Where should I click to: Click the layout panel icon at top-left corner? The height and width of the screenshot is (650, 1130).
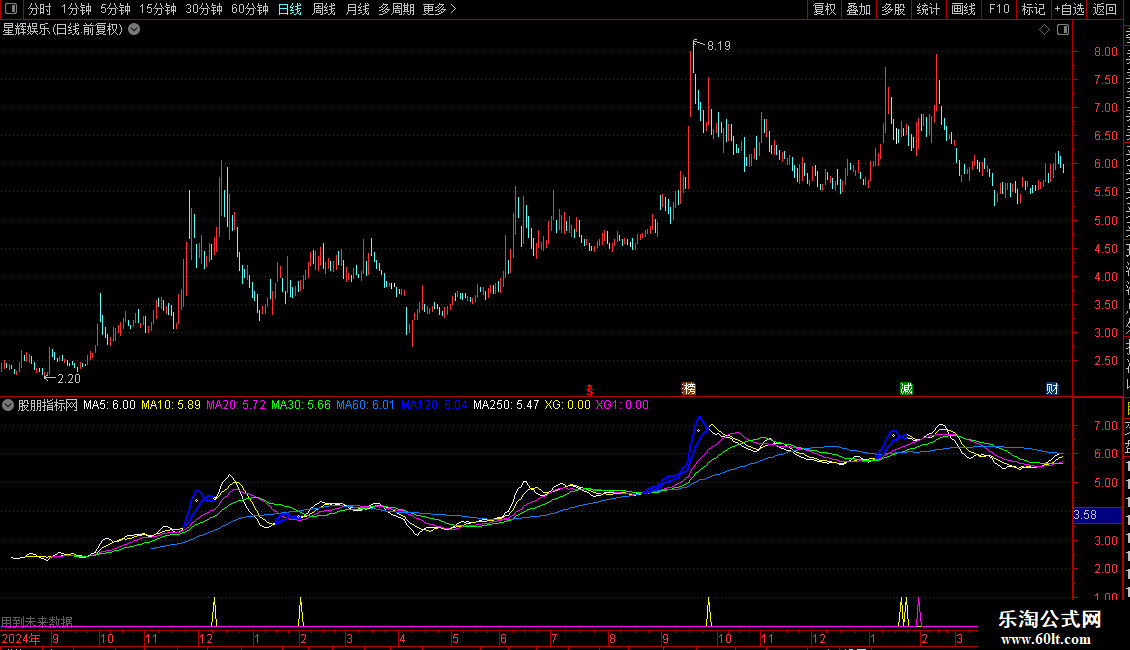click(11, 9)
